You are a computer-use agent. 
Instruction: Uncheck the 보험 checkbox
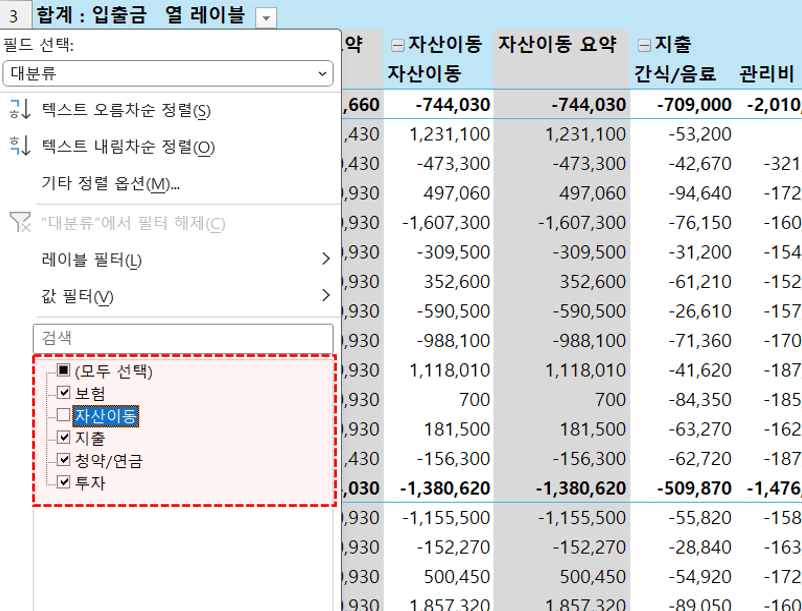[x=63, y=393]
